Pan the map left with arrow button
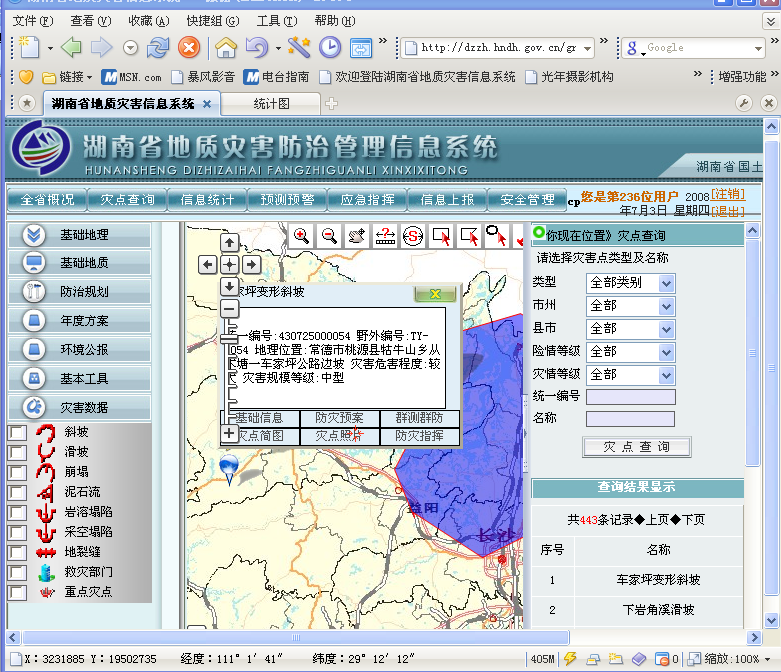 pyautogui.click(x=208, y=264)
